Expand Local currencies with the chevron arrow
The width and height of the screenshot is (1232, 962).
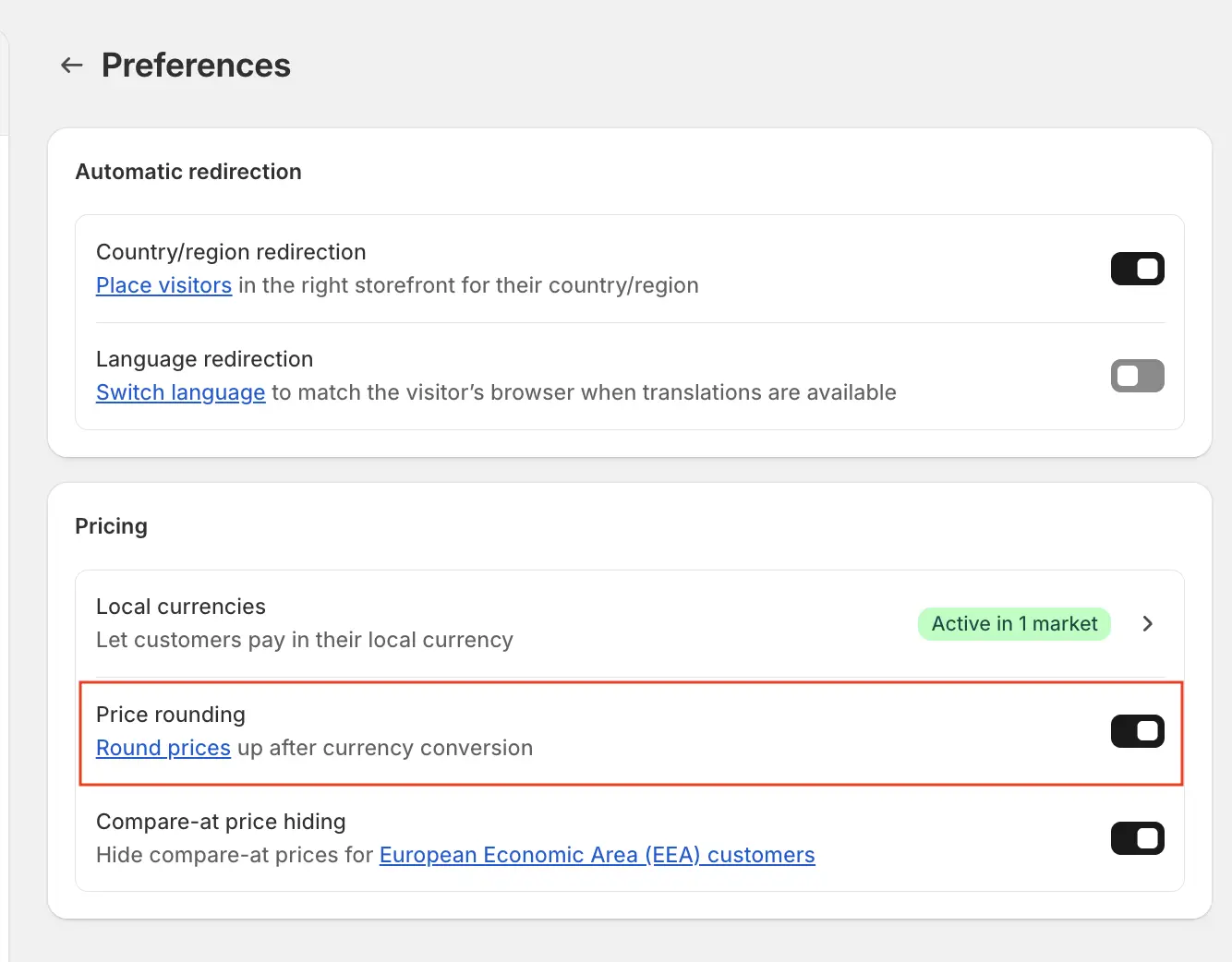point(1147,624)
